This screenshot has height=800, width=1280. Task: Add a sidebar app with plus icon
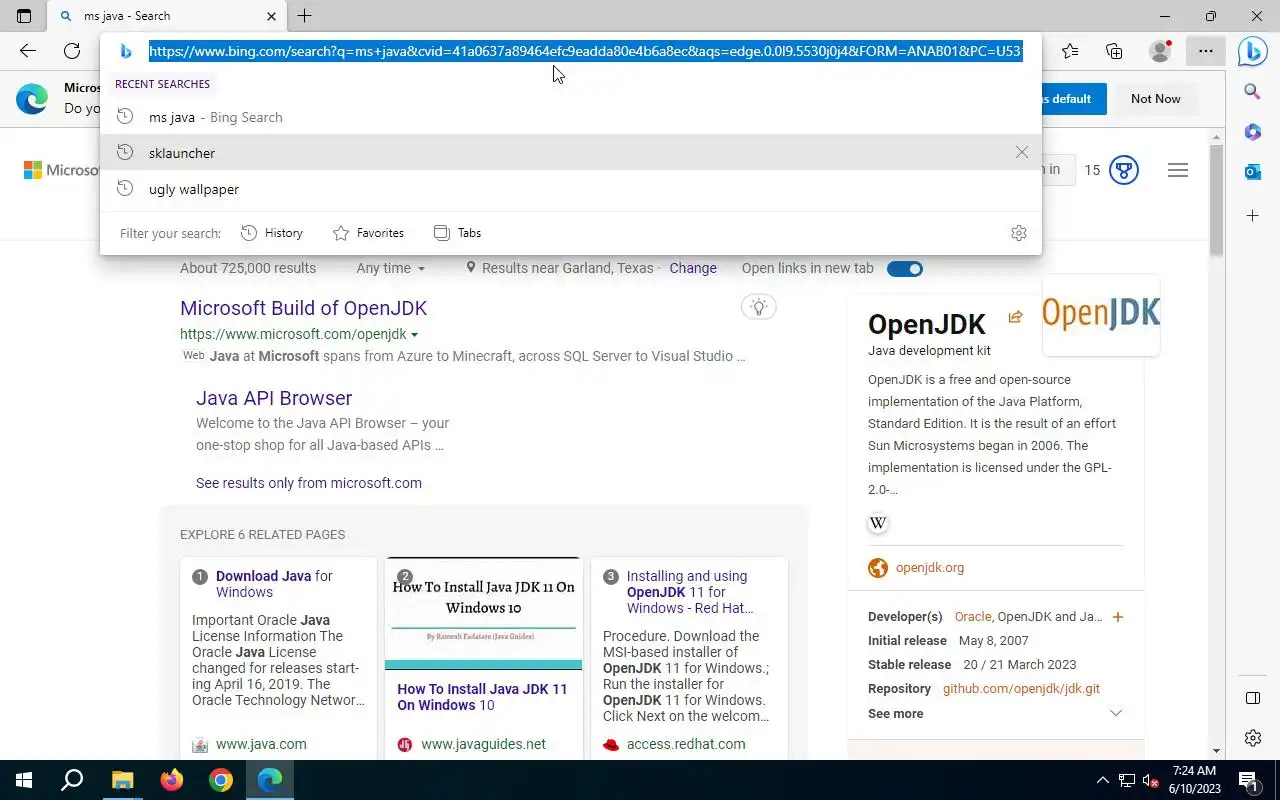pyautogui.click(x=1252, y=215)
